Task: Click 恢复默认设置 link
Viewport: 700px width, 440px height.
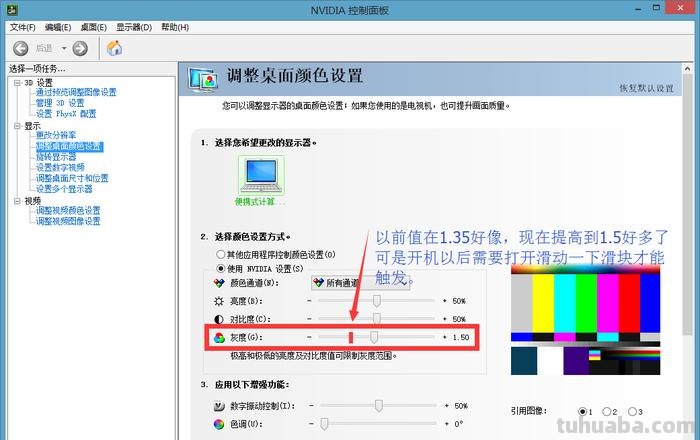Action: (646, 88)
